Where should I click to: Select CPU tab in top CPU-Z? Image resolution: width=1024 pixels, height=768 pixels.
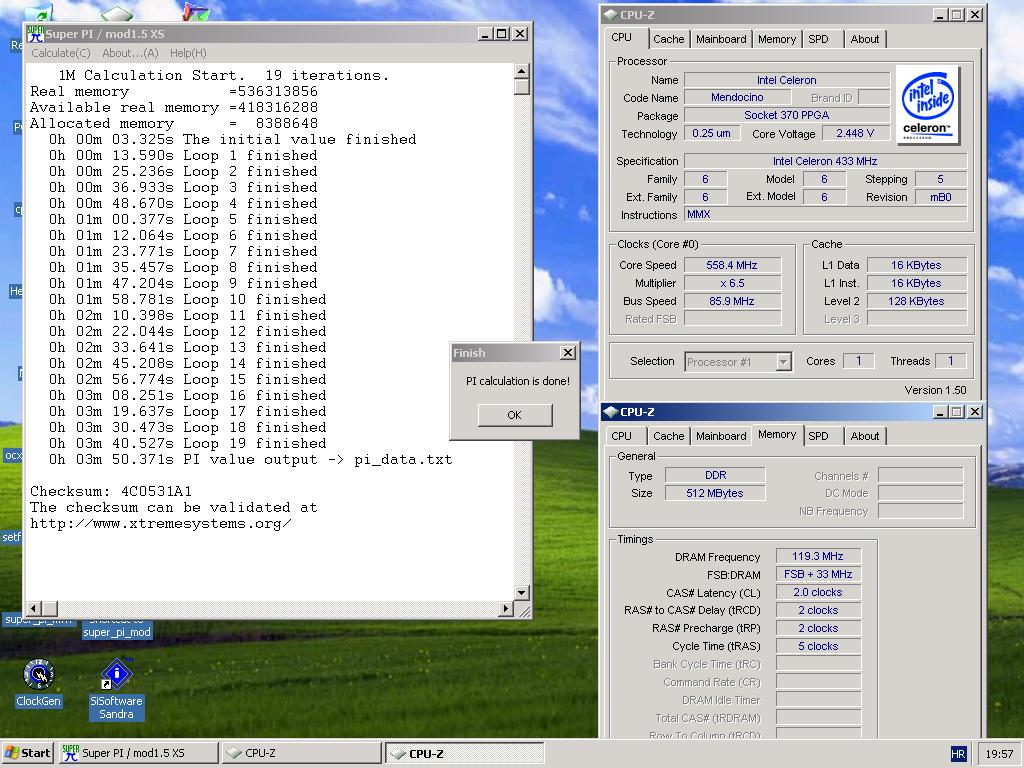[622, 38]
